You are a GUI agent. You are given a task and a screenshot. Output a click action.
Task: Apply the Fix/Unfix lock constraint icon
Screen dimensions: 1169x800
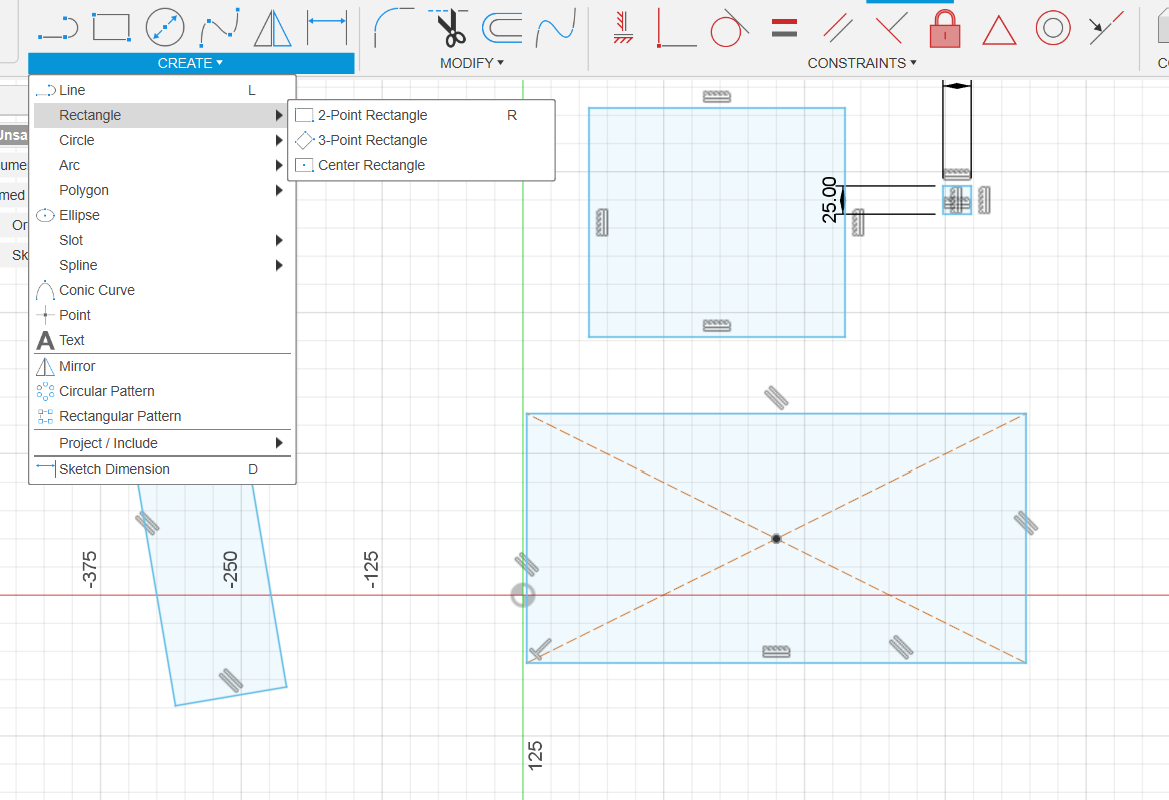945,28
